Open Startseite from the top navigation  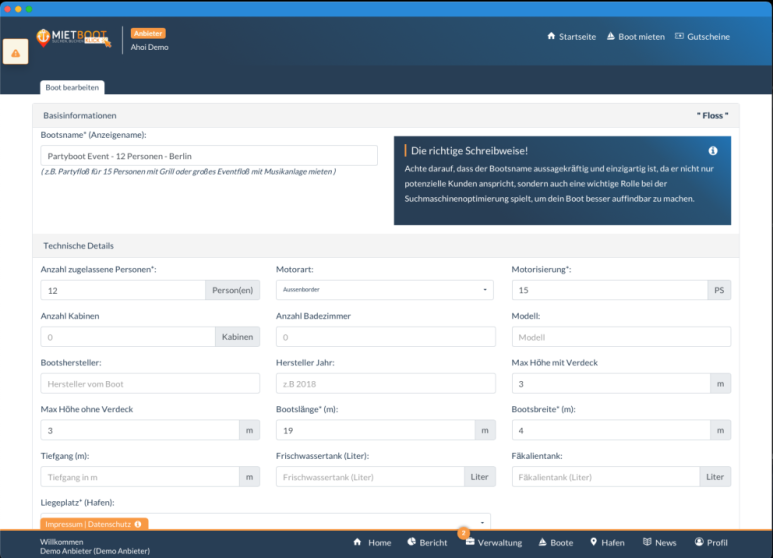point(571,37)
